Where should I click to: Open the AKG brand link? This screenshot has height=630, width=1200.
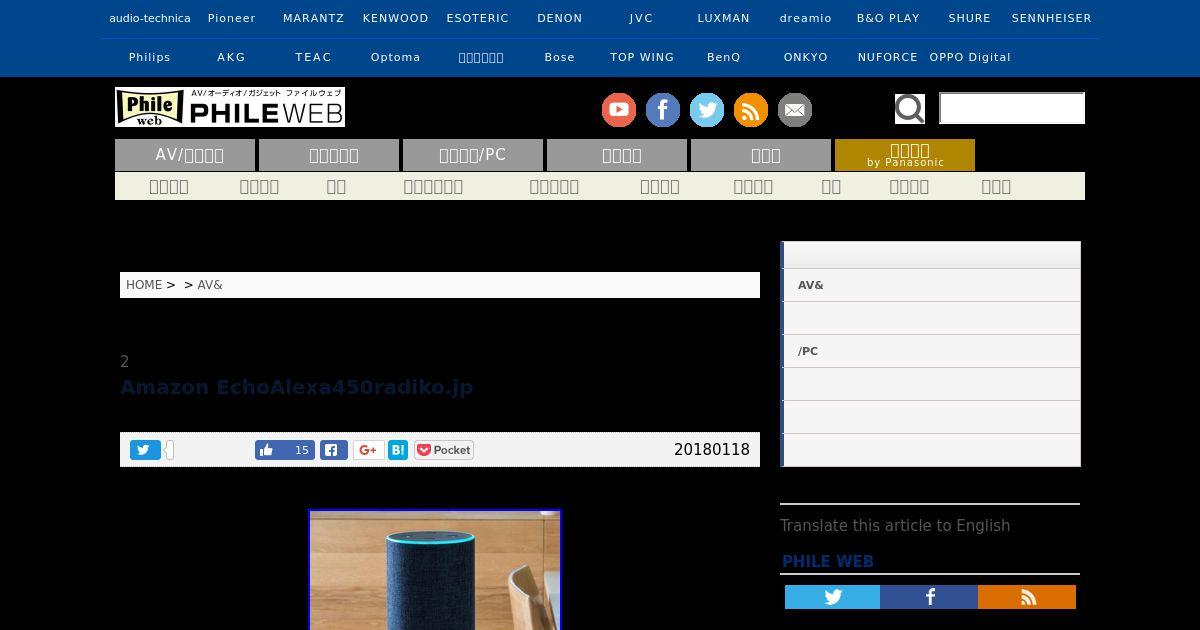pyautogui.click(x=232, y=57)
